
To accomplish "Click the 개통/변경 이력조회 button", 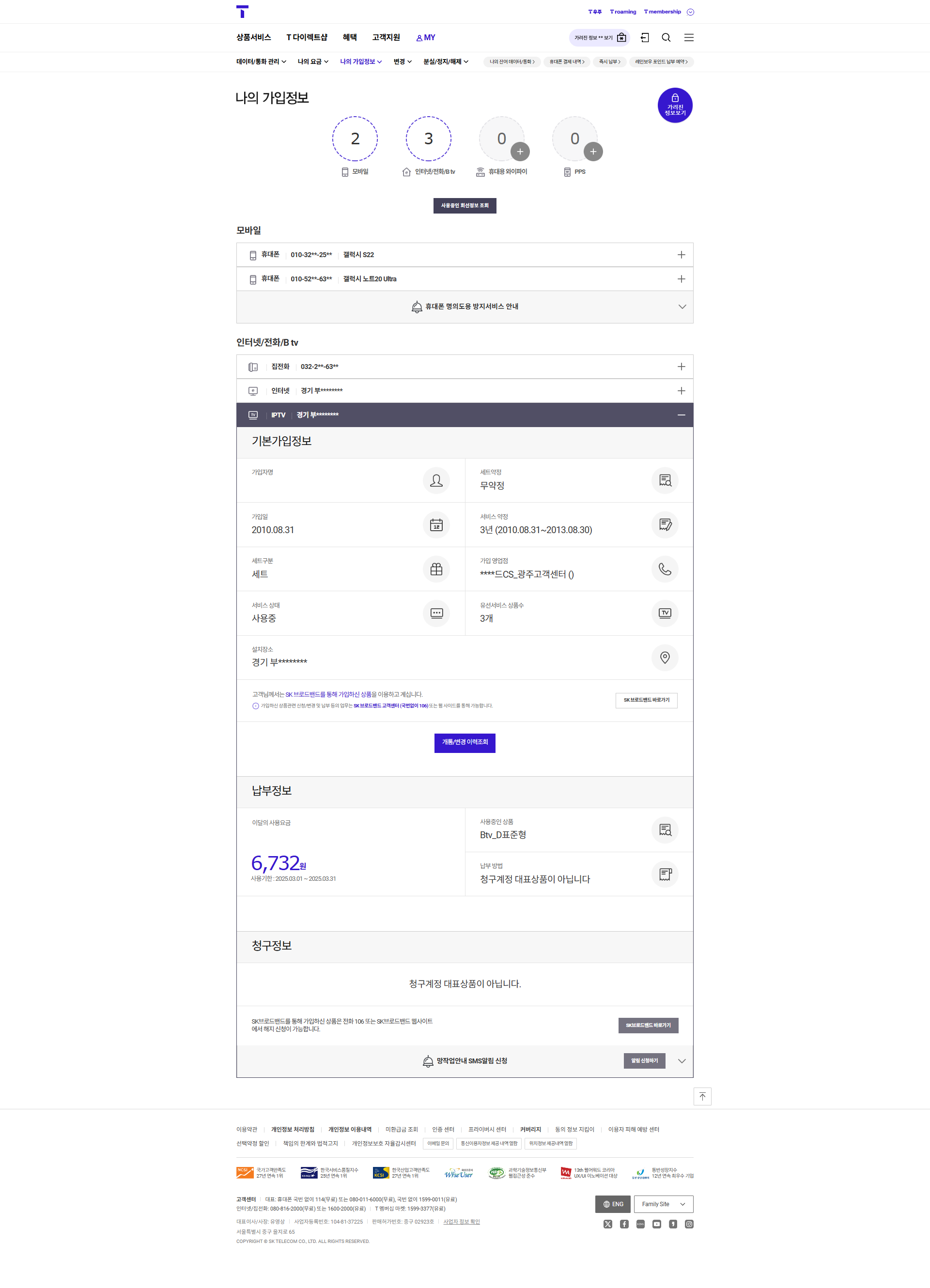I will coord(465,742).
